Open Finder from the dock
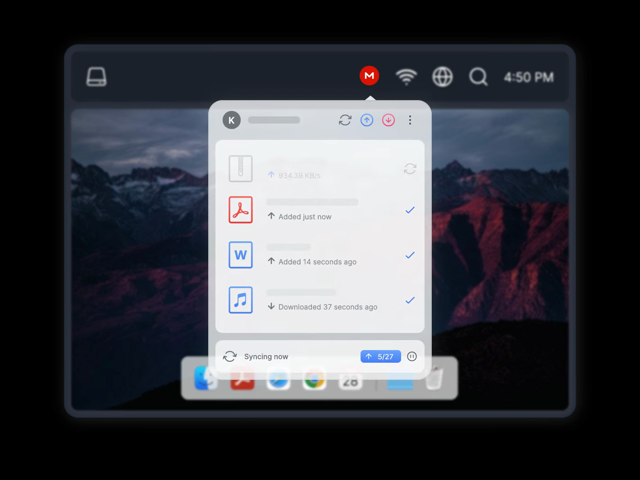 206,378
